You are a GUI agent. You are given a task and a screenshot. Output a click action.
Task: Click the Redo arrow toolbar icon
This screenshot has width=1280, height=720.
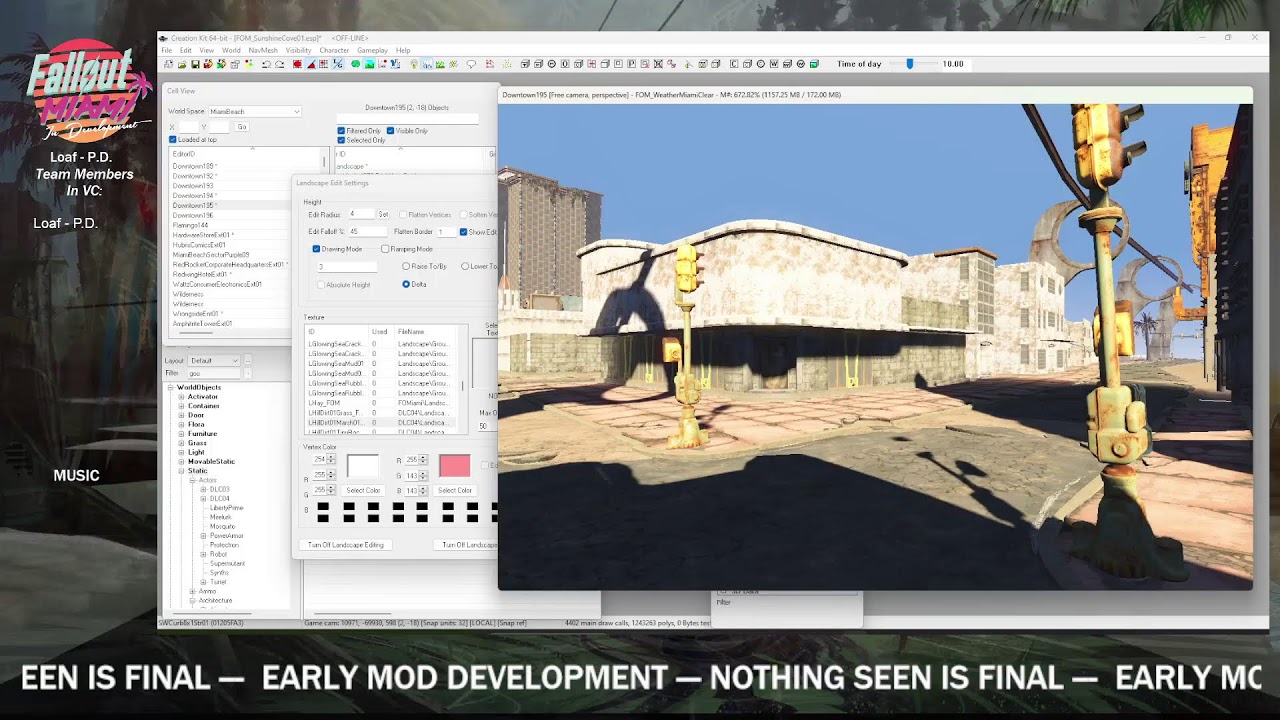point(280,64)
